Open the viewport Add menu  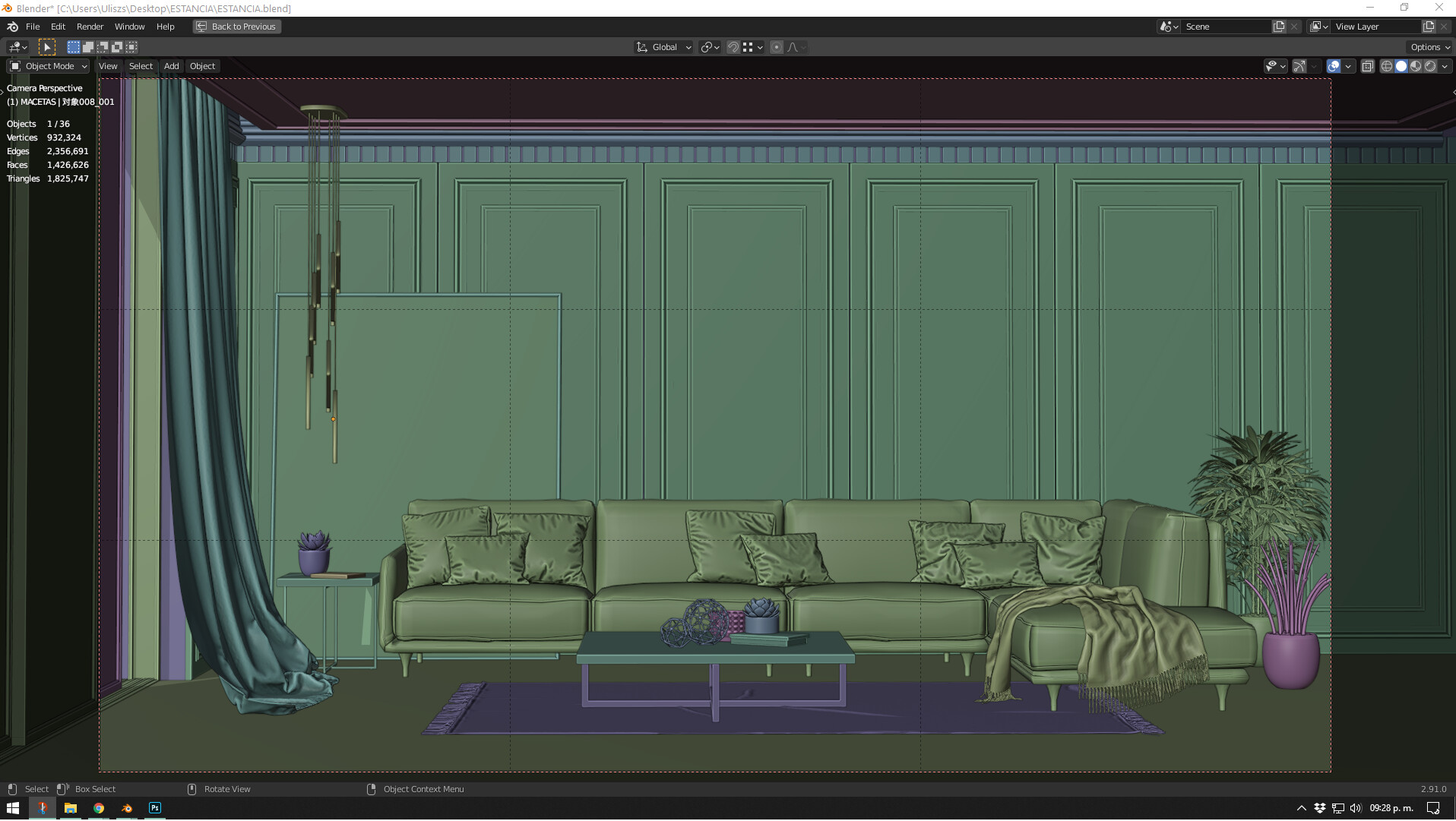172,66
